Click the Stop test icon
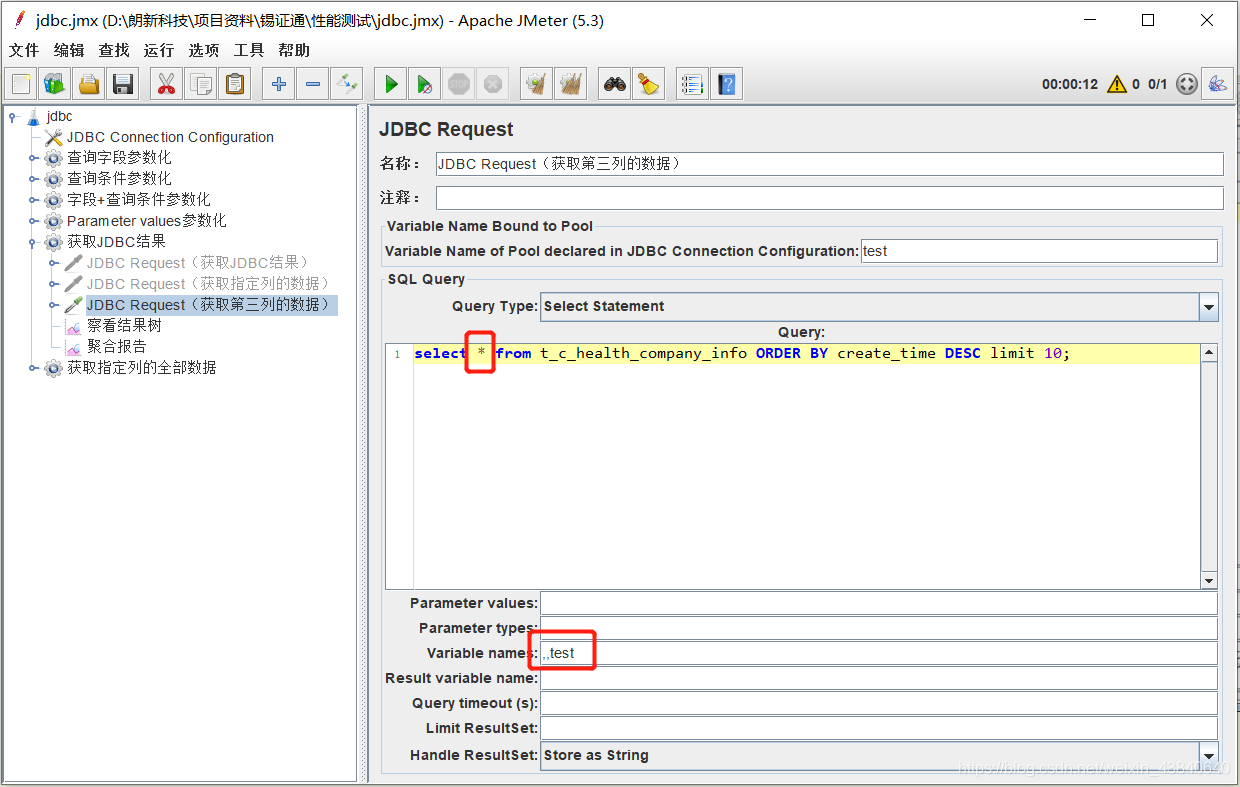 pos(459,84)
